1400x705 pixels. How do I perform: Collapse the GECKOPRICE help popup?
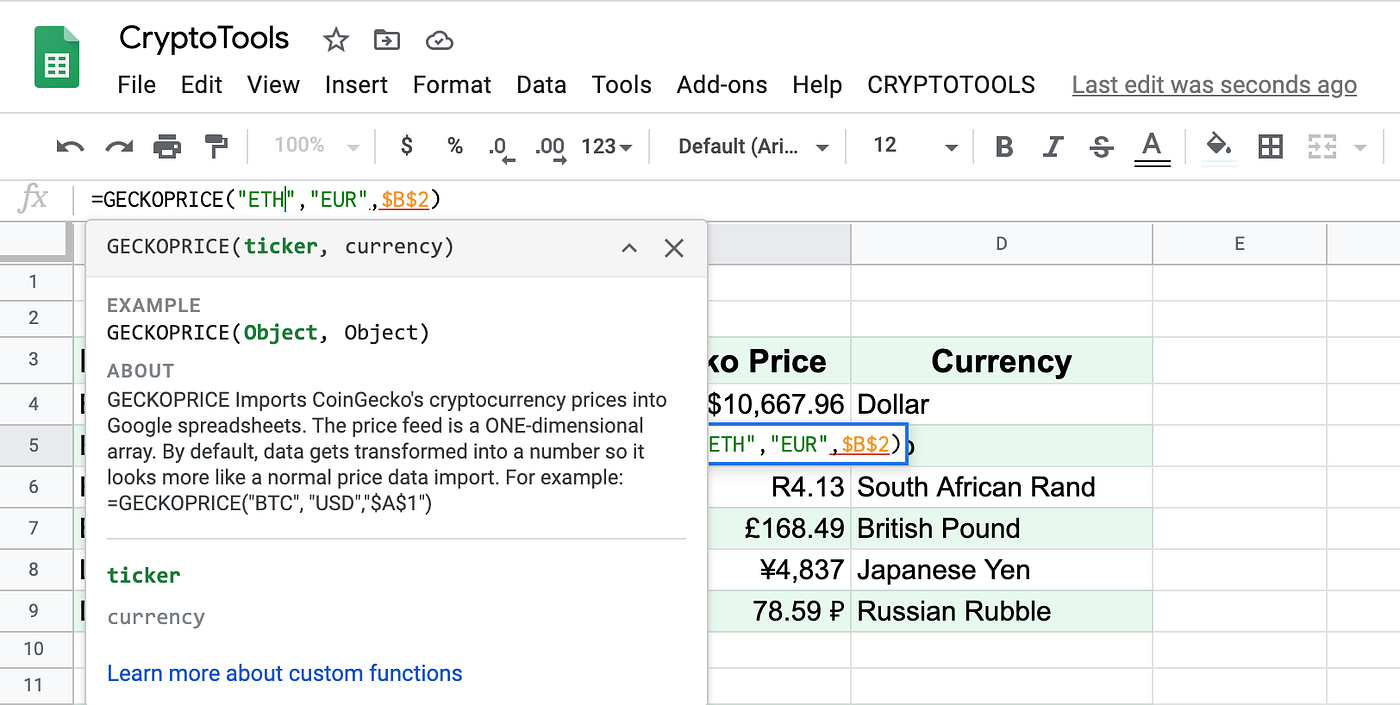629,248
